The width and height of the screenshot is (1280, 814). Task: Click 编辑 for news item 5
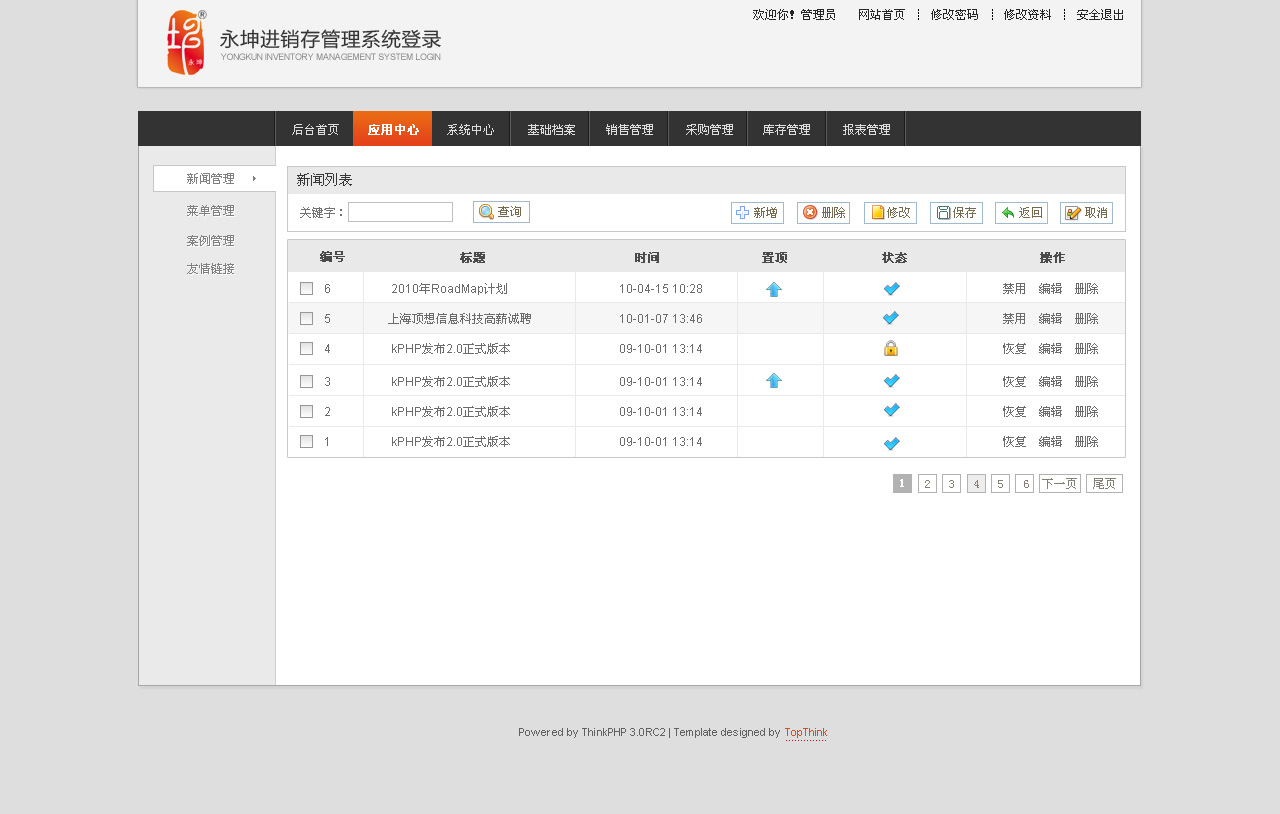tap(1050, 319)
